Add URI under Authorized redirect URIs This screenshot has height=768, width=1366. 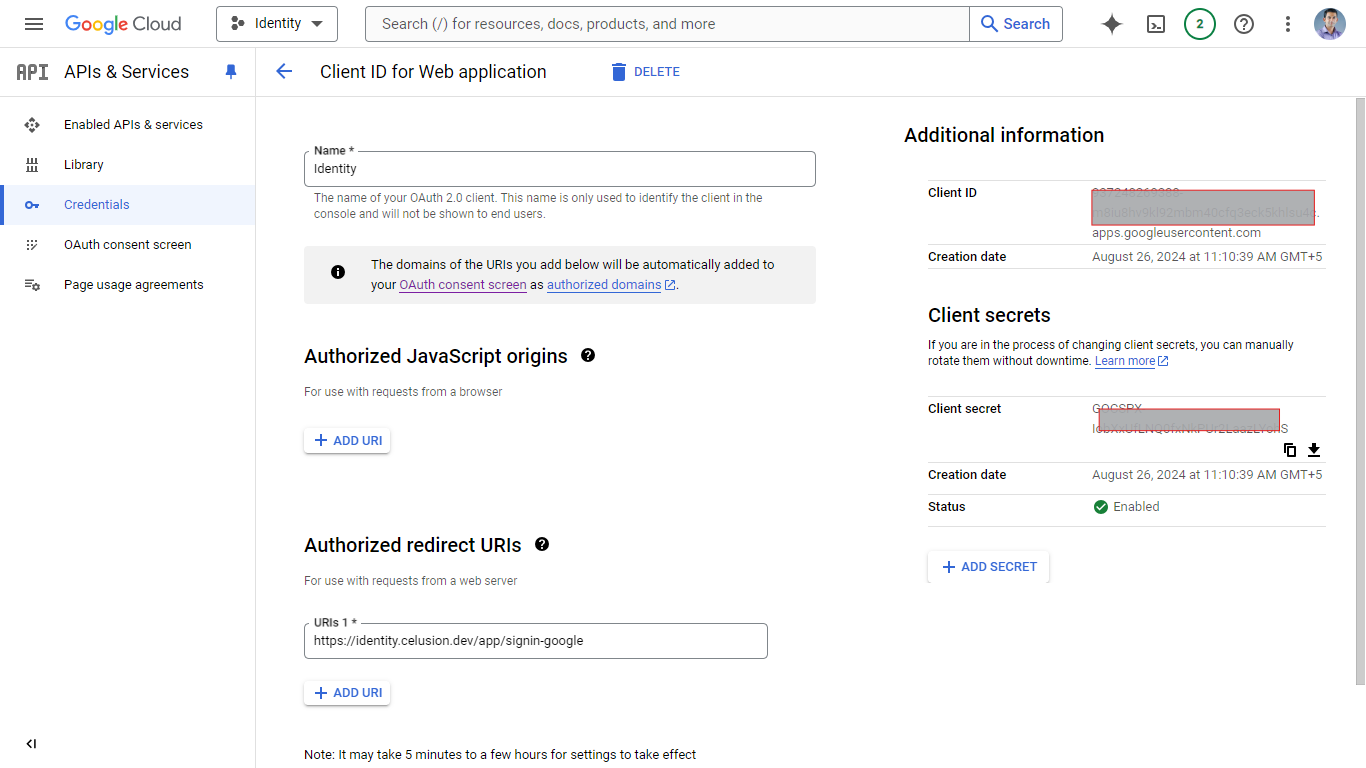click(x=347, y=693)
